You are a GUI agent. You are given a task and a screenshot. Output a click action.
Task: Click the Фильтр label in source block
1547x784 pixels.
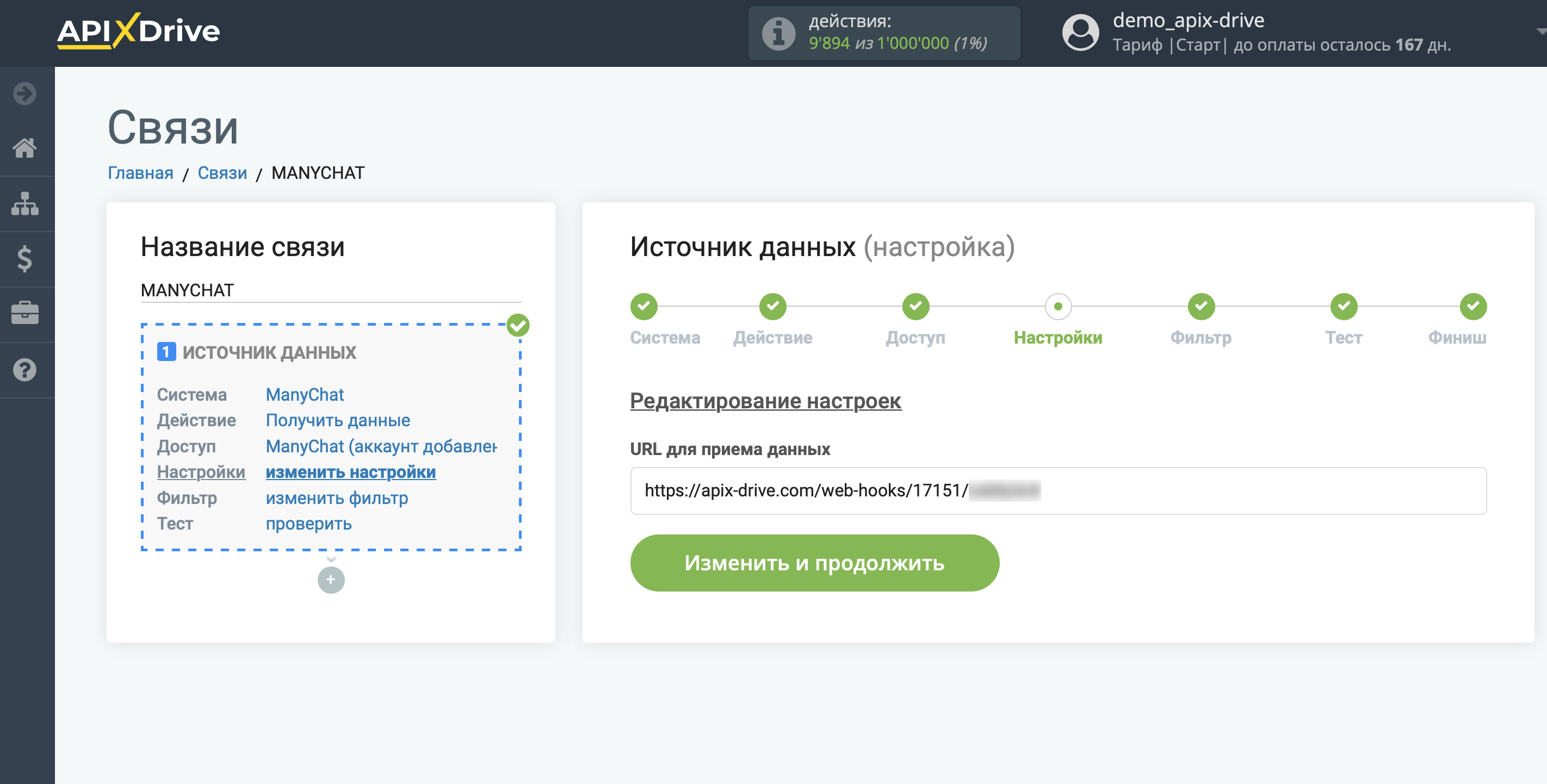pos(187,498)
